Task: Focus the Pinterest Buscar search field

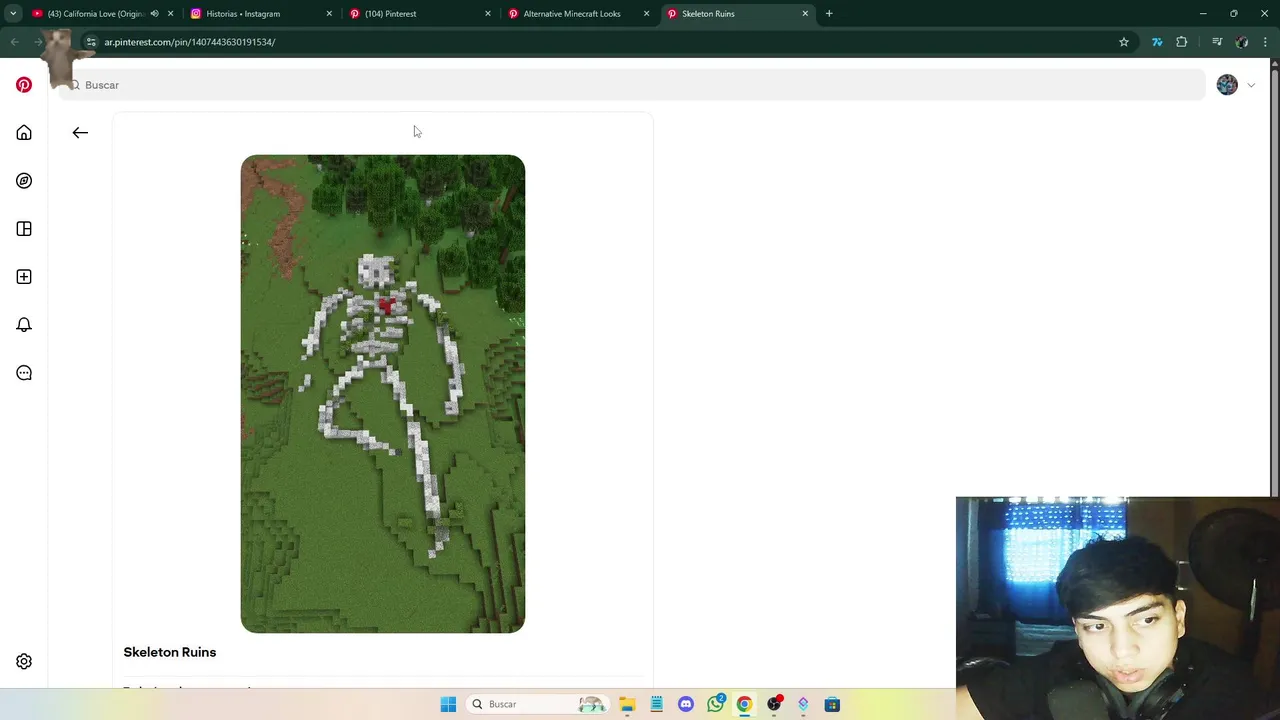Action: tap(632, 85)
